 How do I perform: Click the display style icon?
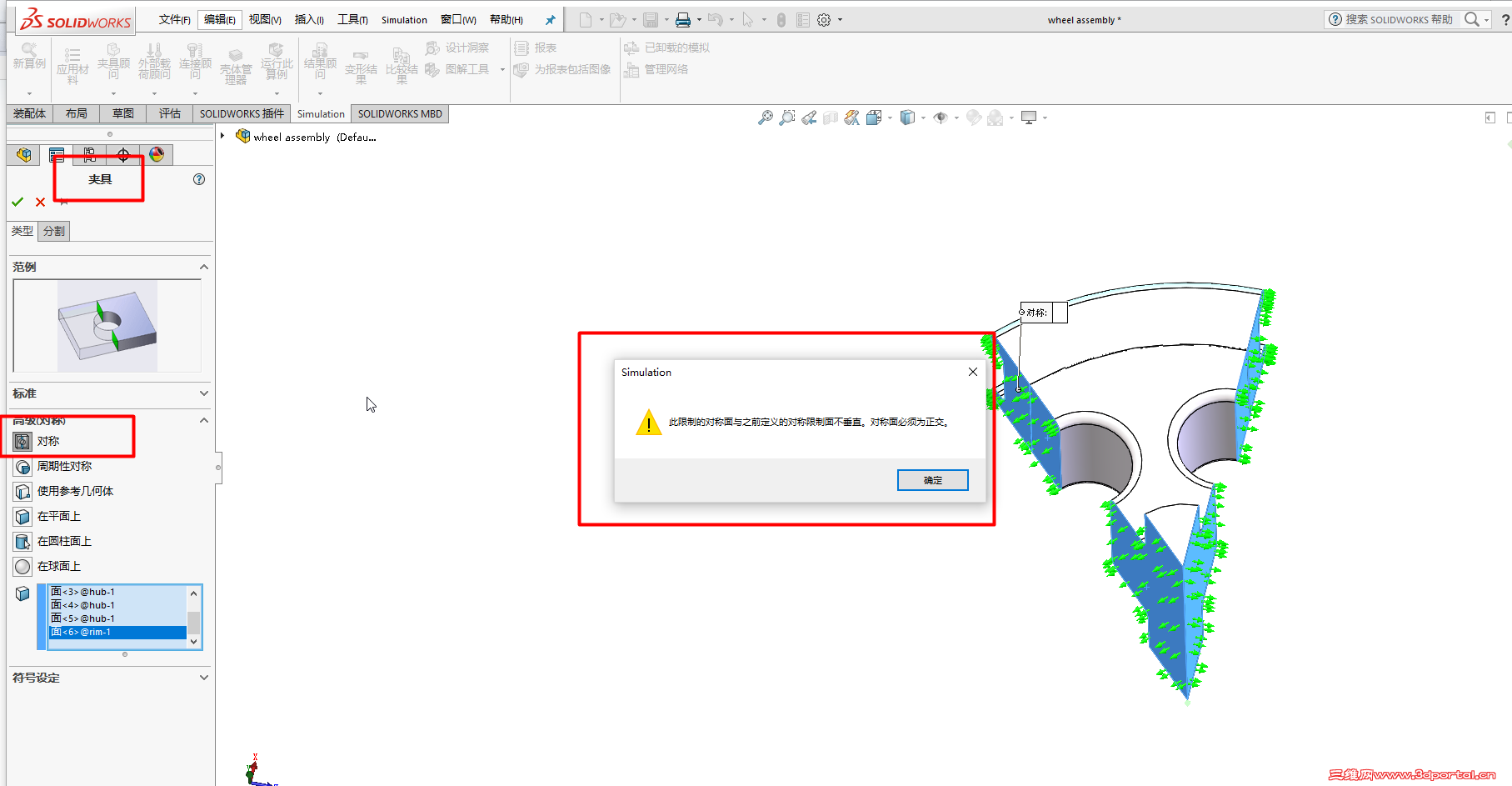click(907, 118)
